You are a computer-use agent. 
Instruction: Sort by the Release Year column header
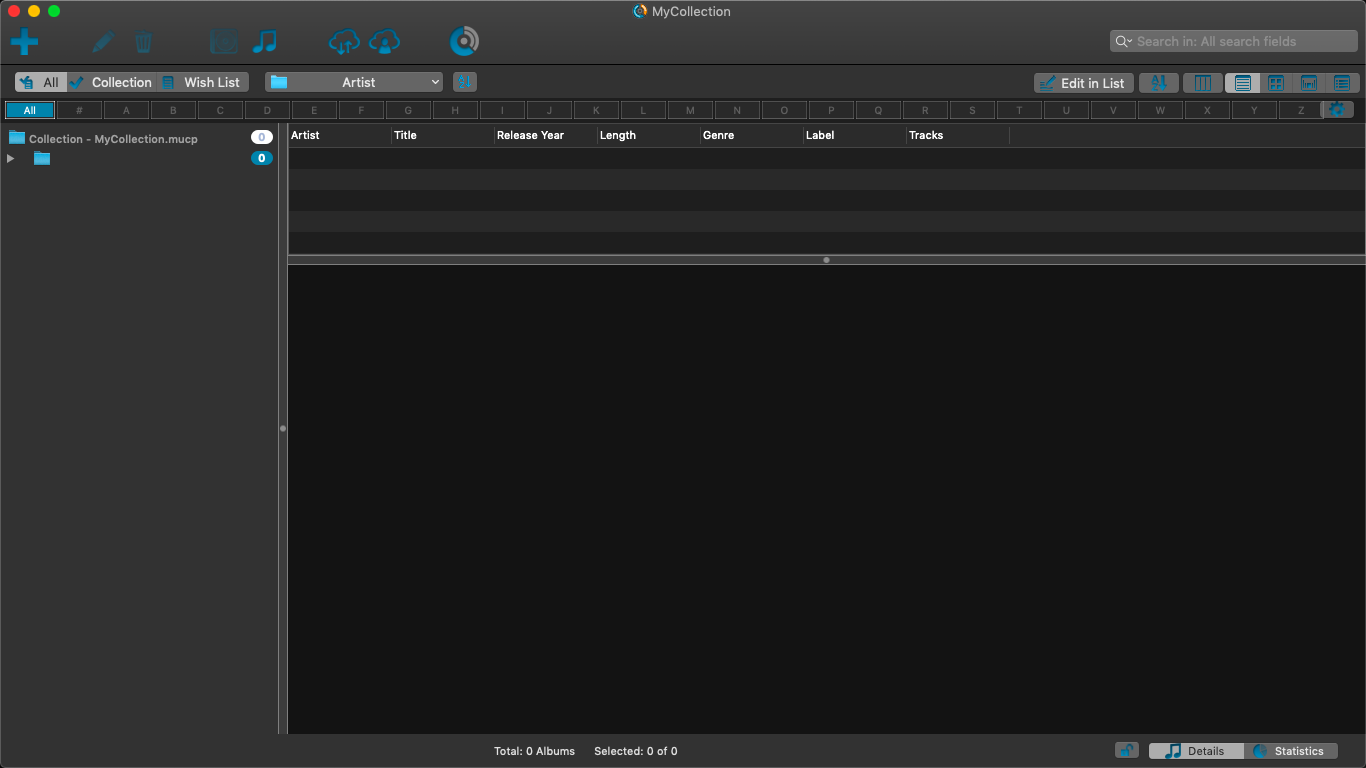[546, 135]
